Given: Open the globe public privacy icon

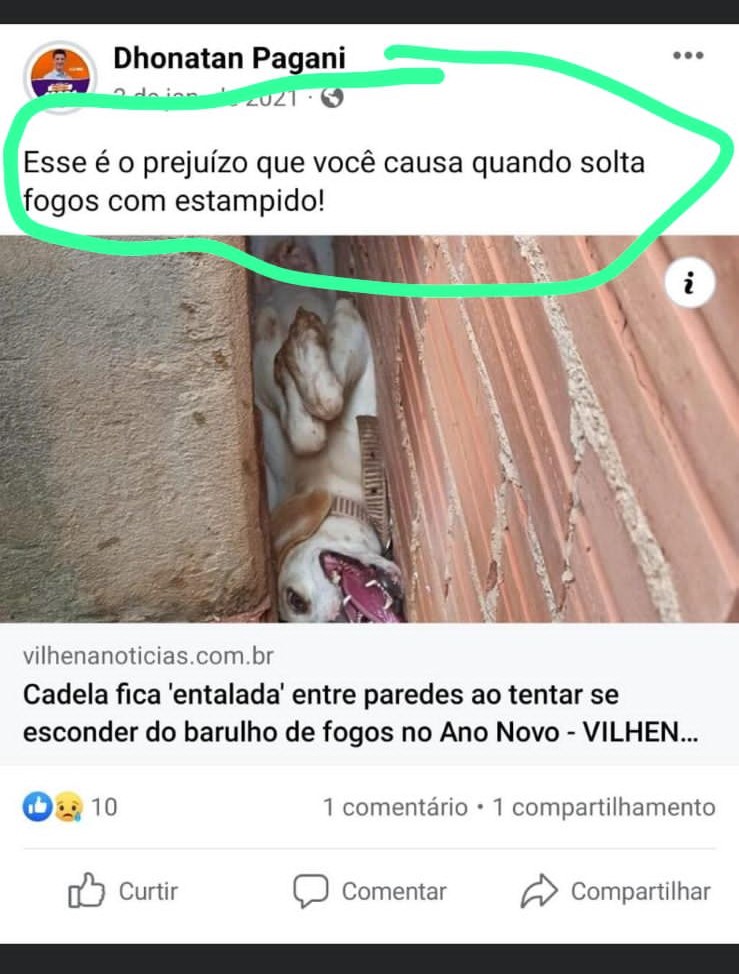Looking at the screenshot, I should pyautogui.click(x=333, y=97).
